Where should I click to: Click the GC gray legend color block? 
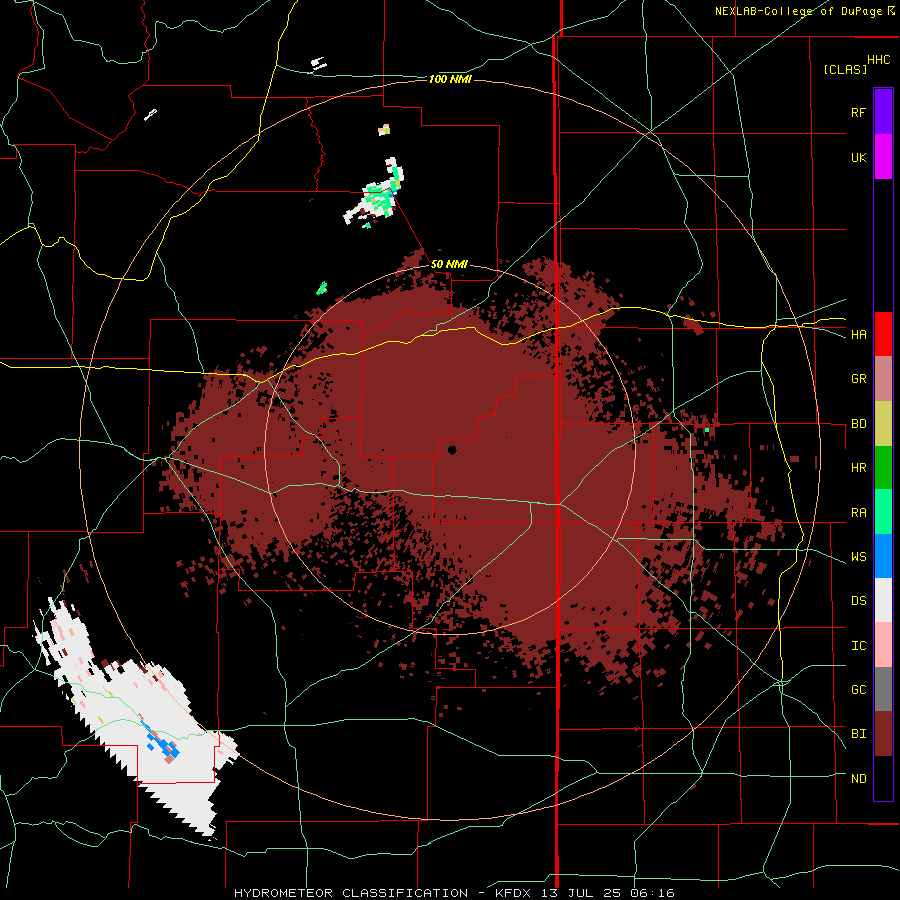[883, 689]
